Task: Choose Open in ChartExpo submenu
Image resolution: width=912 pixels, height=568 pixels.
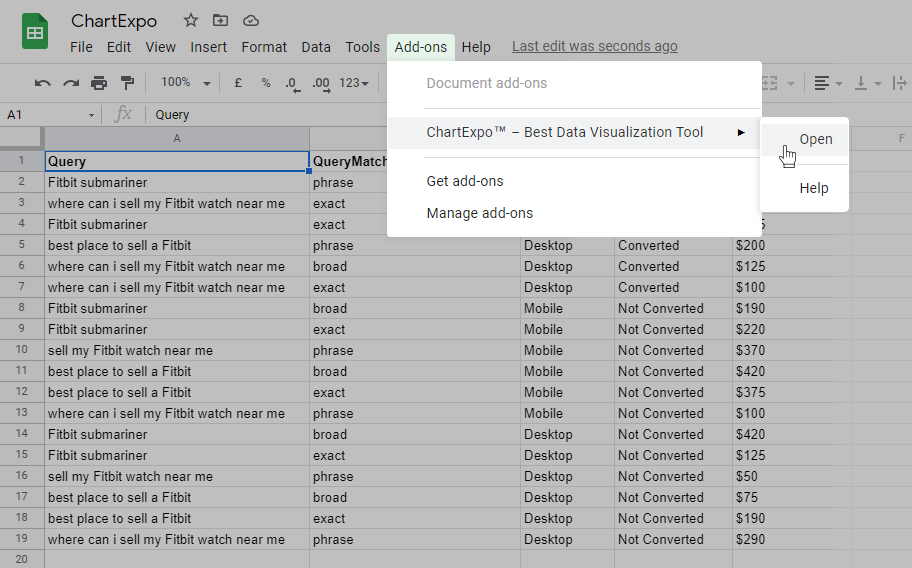Action: coord(804,140)
